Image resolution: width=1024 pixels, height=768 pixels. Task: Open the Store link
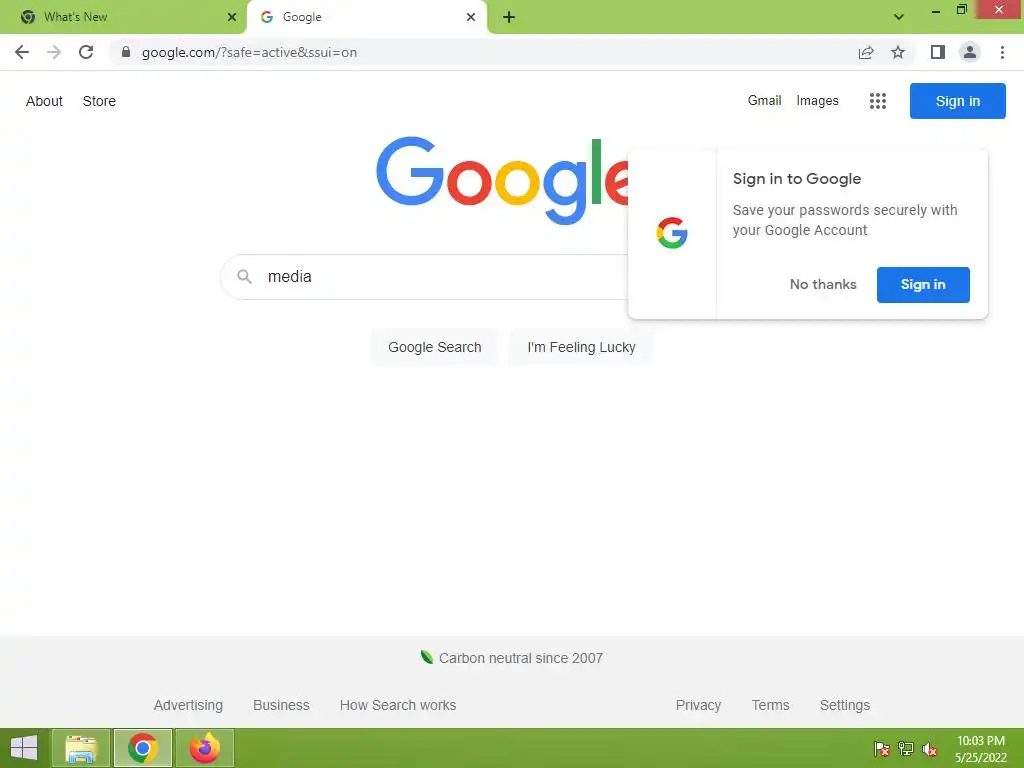(99, 101)
